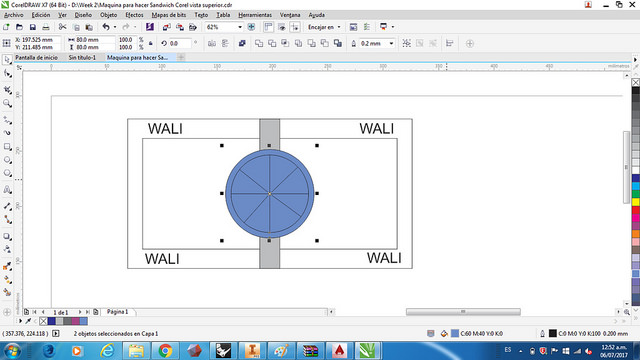Image resolution: width=640 pixels, height=360 pixels.
Task: Select the Polygon tool in the toolbox
Action: click(x=7, y=173)
